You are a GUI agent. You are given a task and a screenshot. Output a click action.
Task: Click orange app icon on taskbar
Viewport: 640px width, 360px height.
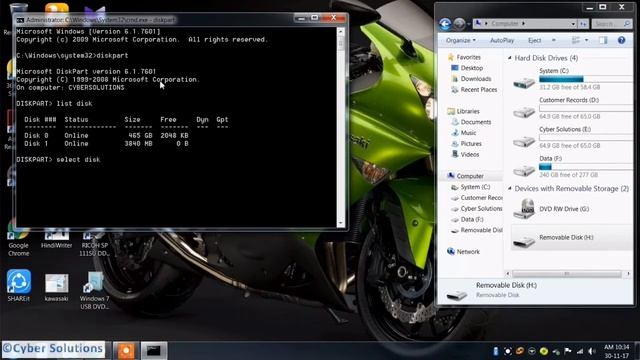pyautogui.click(x=126, y=351)
